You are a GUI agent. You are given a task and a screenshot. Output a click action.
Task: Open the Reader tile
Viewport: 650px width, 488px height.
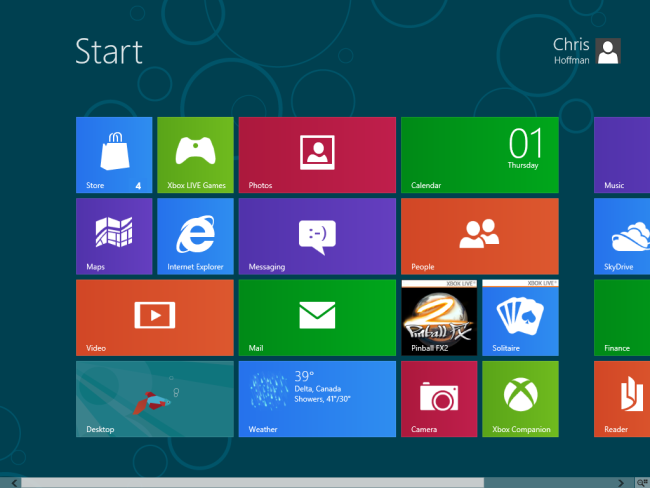[x=622, y=398]
